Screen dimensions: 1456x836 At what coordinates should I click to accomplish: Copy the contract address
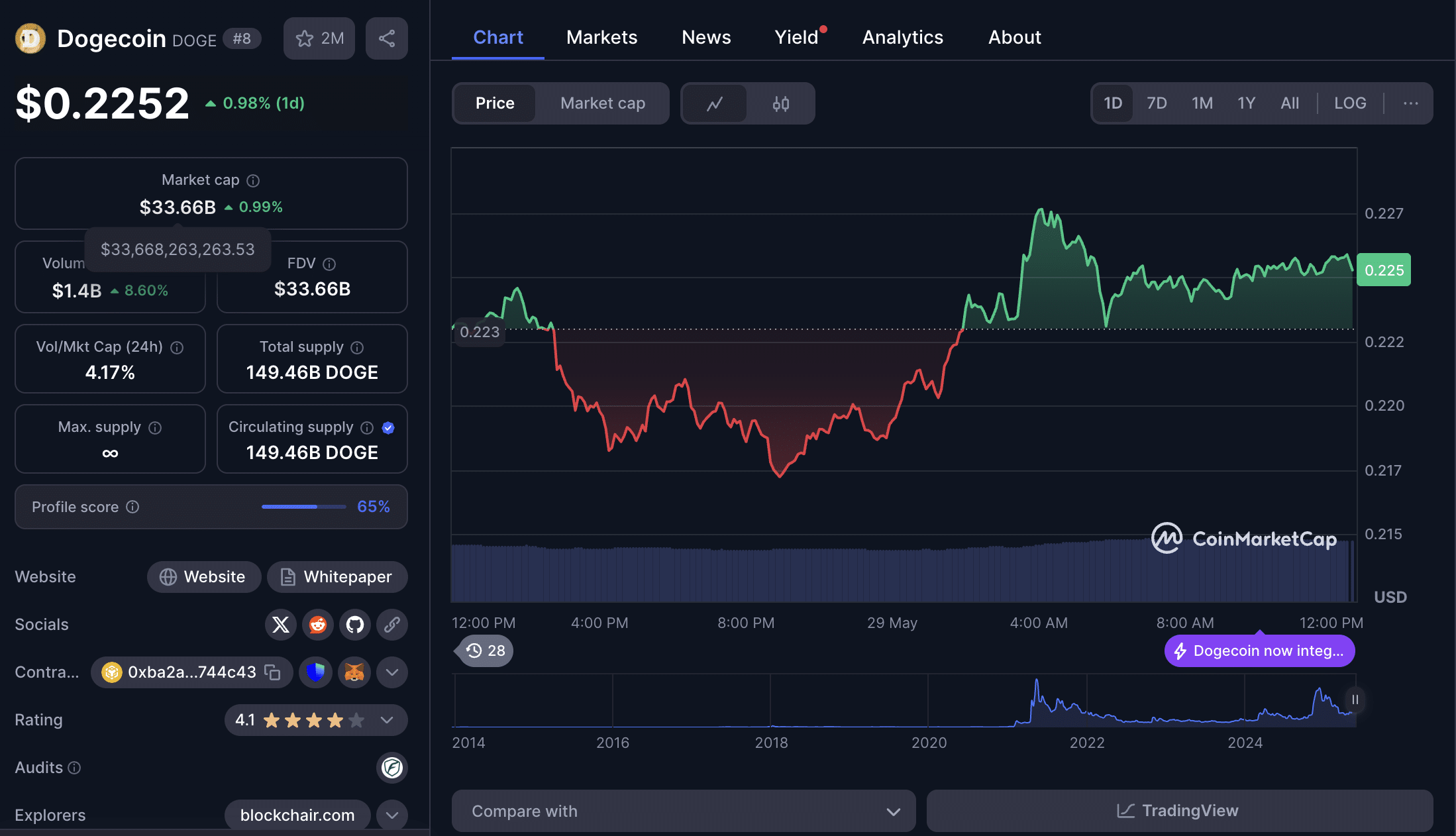(272, 672)
